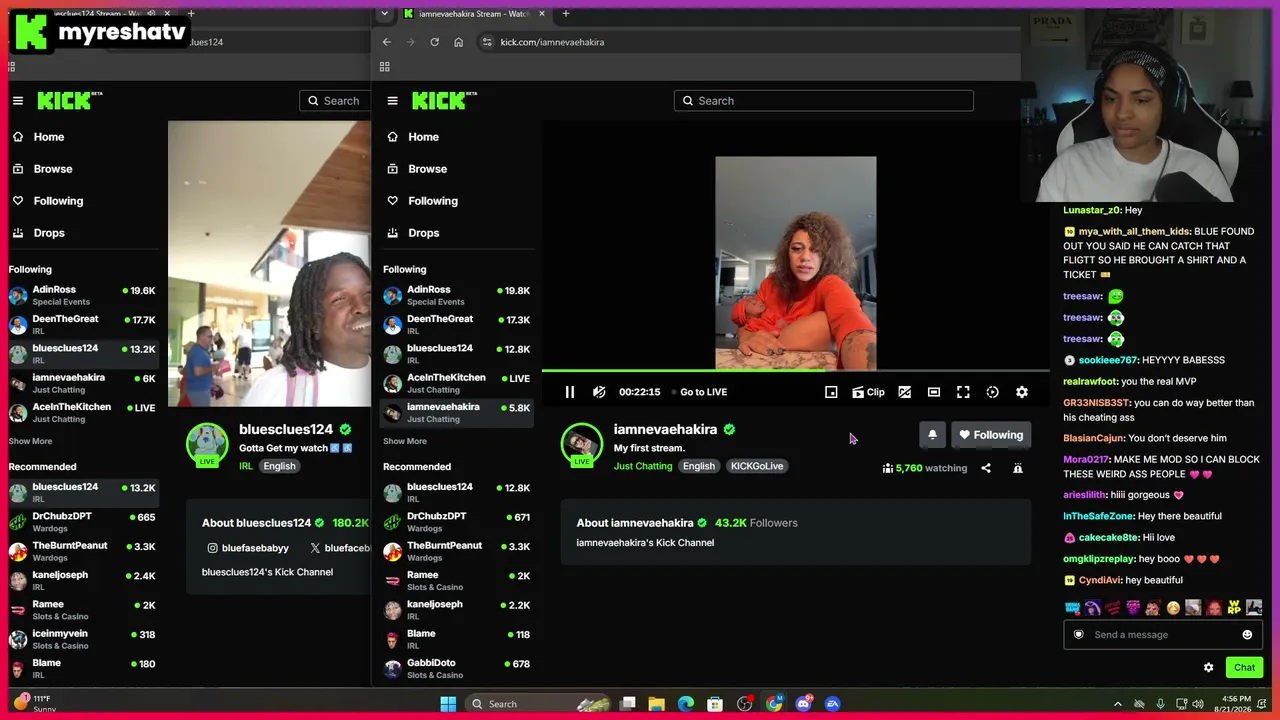Share the iamnevaehakira stream
Image resolution: width=1280 pixels, height=720 pixels.
click(x=986, y=468)
